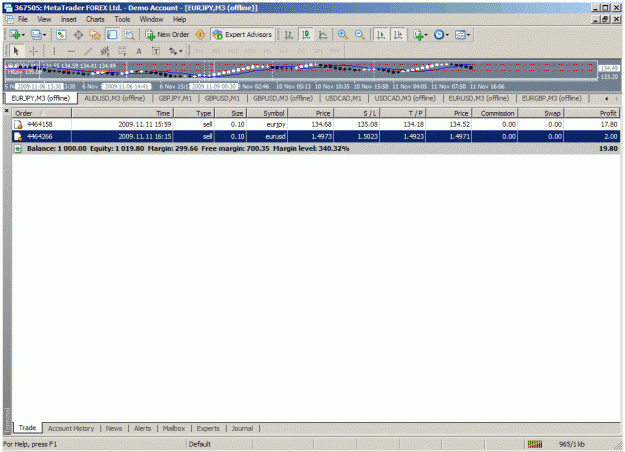Open the Profiles dropdown in toolbar

[x=38, y=35]
